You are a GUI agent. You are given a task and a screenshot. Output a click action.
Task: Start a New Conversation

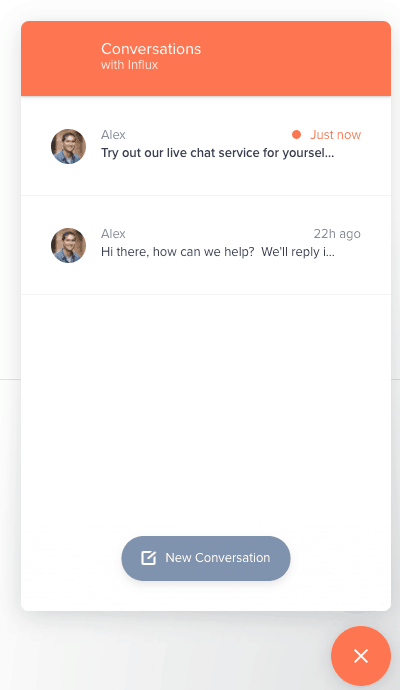(206, 558)
